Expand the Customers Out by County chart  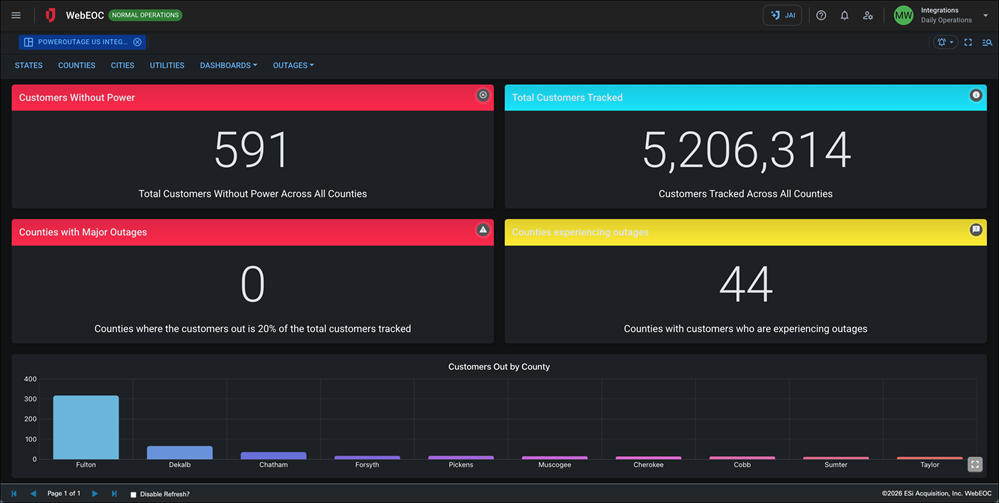click(975, 464)
